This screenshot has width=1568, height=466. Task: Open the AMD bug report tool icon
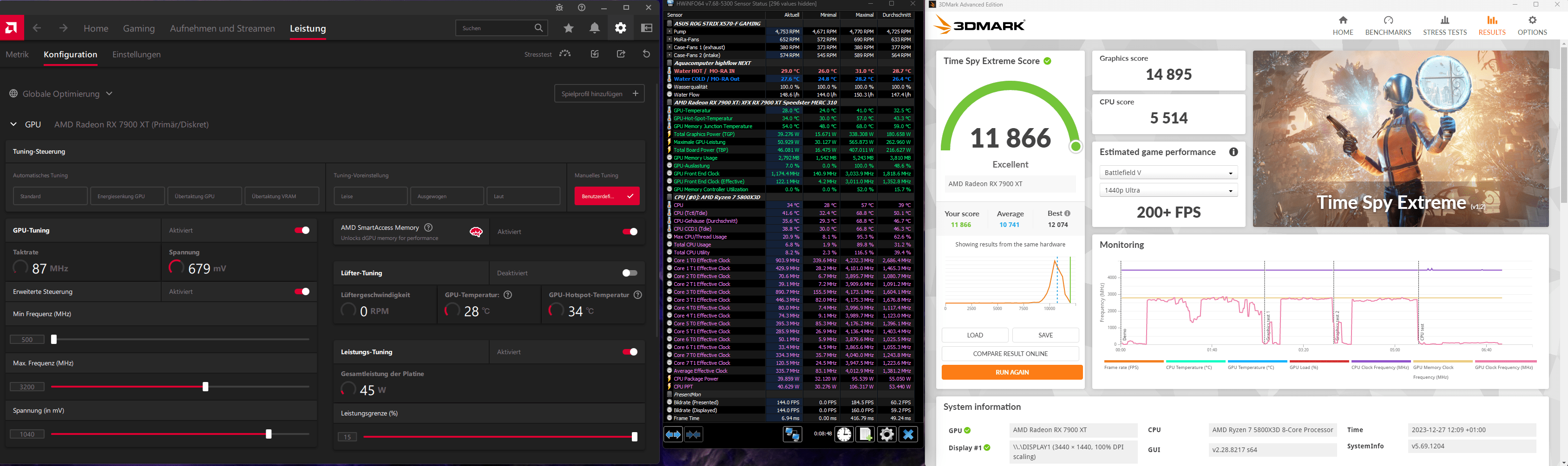coord(559,8)
